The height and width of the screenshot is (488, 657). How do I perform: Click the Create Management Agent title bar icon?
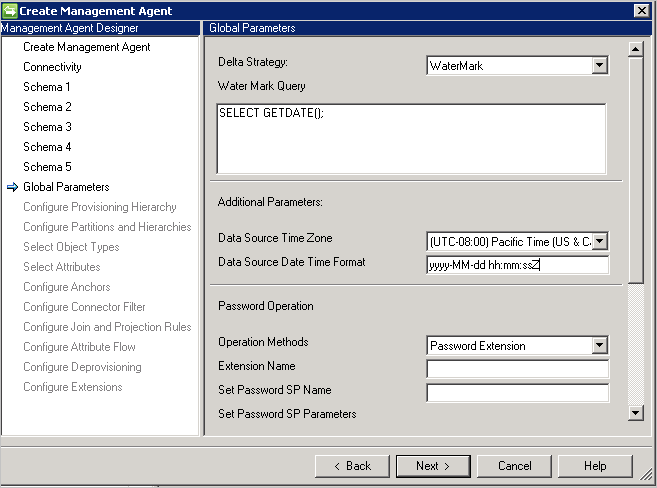click(10, 11)
